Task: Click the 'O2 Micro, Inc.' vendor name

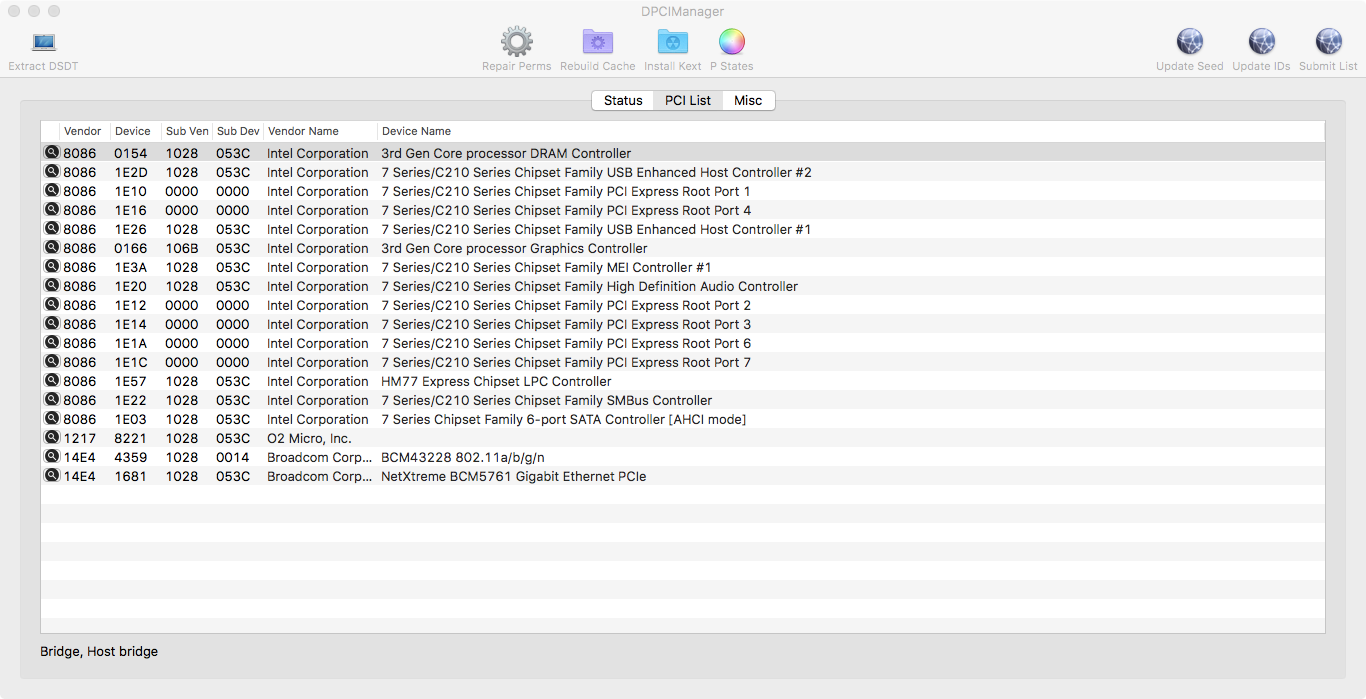Action: (x=309, y=439)
